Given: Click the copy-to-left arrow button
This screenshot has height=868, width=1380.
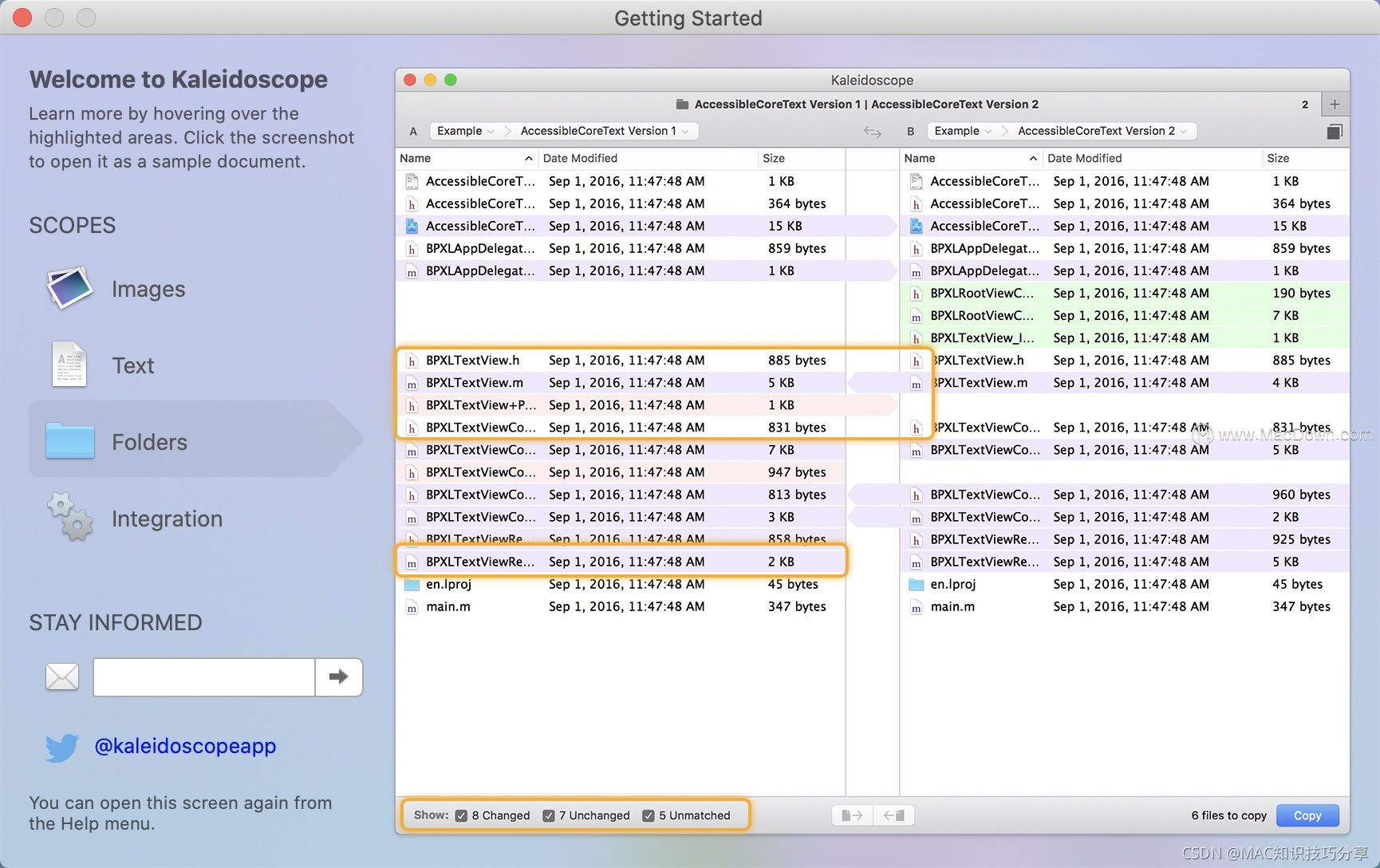Looking at the screenshot, I should click(894, 815).
